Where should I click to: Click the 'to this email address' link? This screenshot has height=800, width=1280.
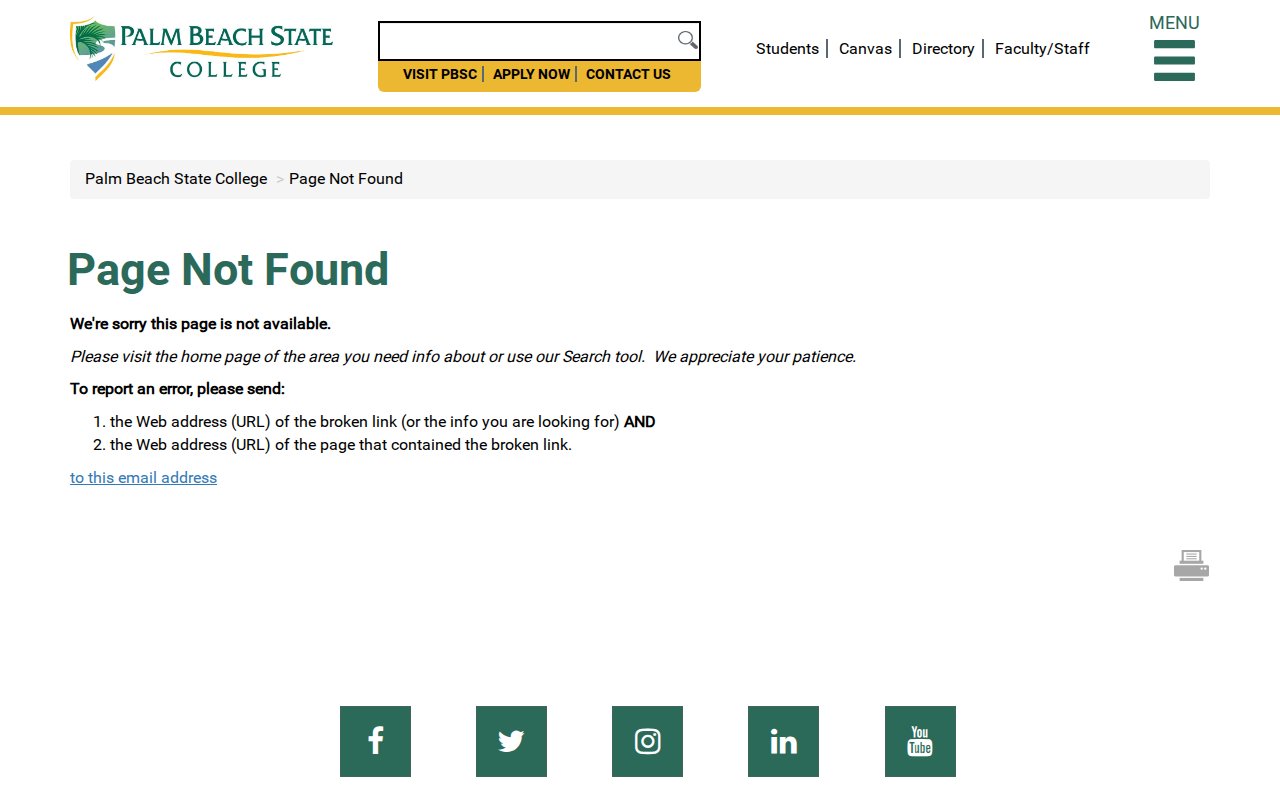143,478
